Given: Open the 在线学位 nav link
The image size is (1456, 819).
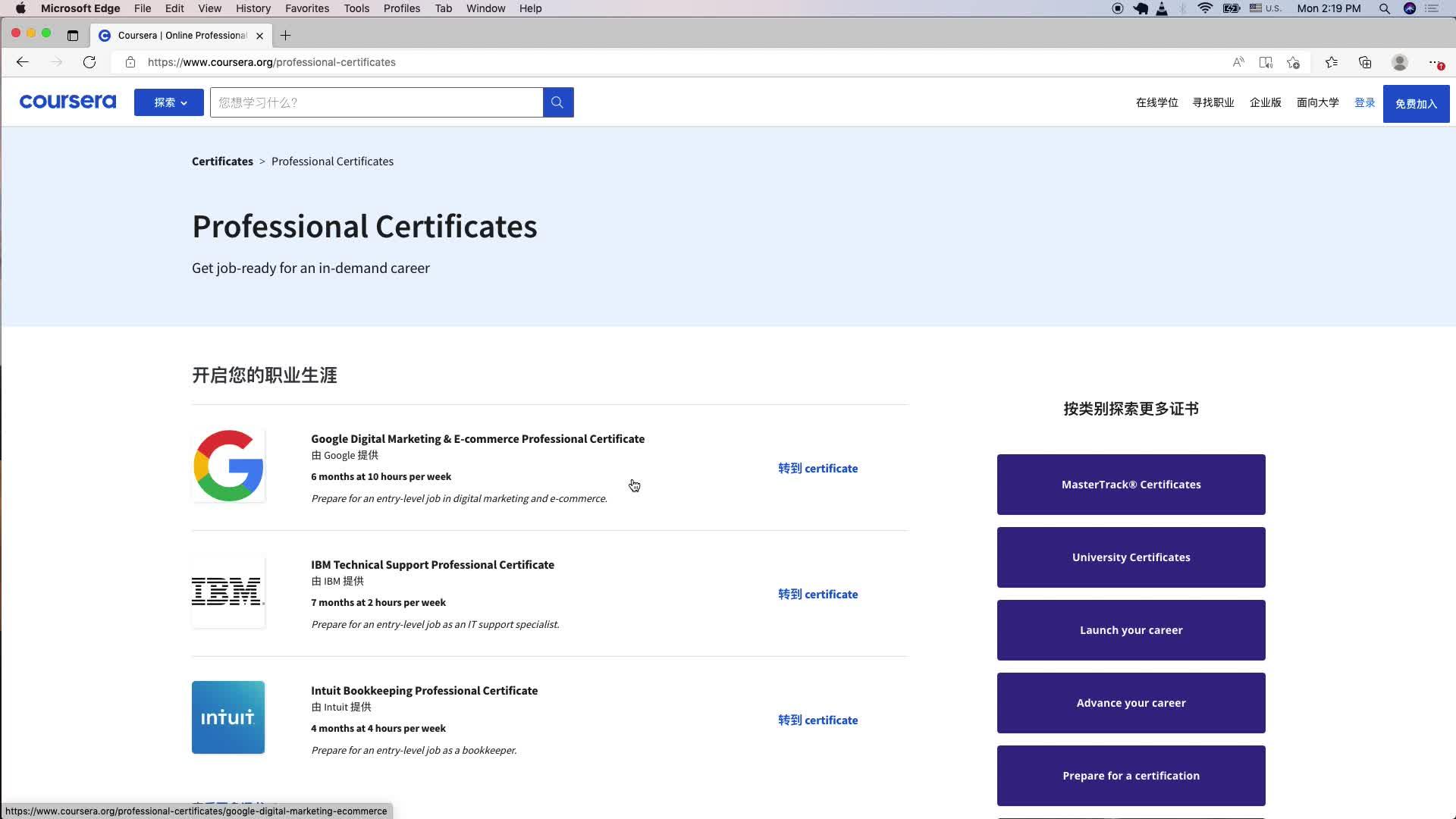Looking at the screenshot, I should coord(1156,102).
